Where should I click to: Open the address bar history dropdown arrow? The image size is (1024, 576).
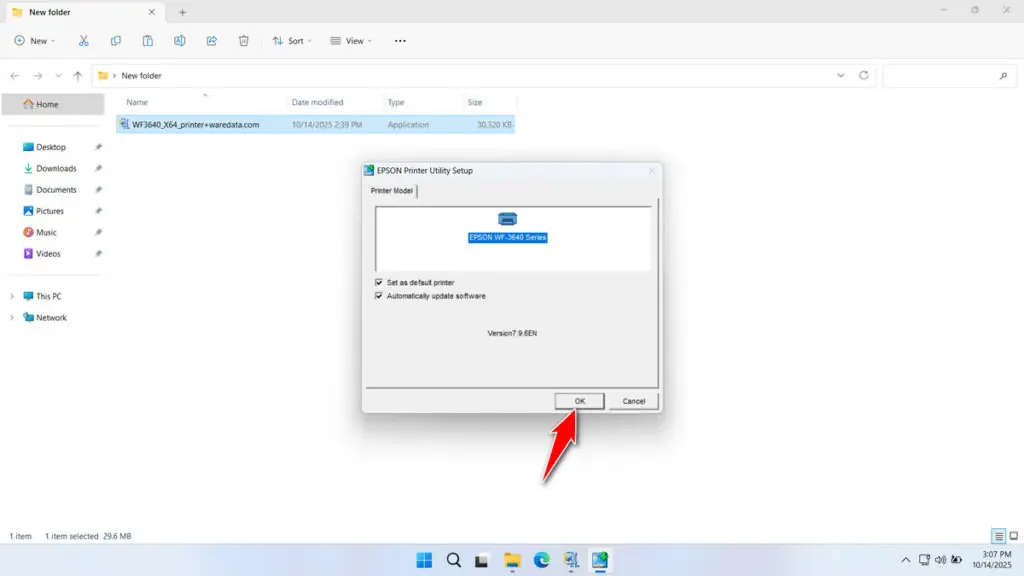pos(840,75)
